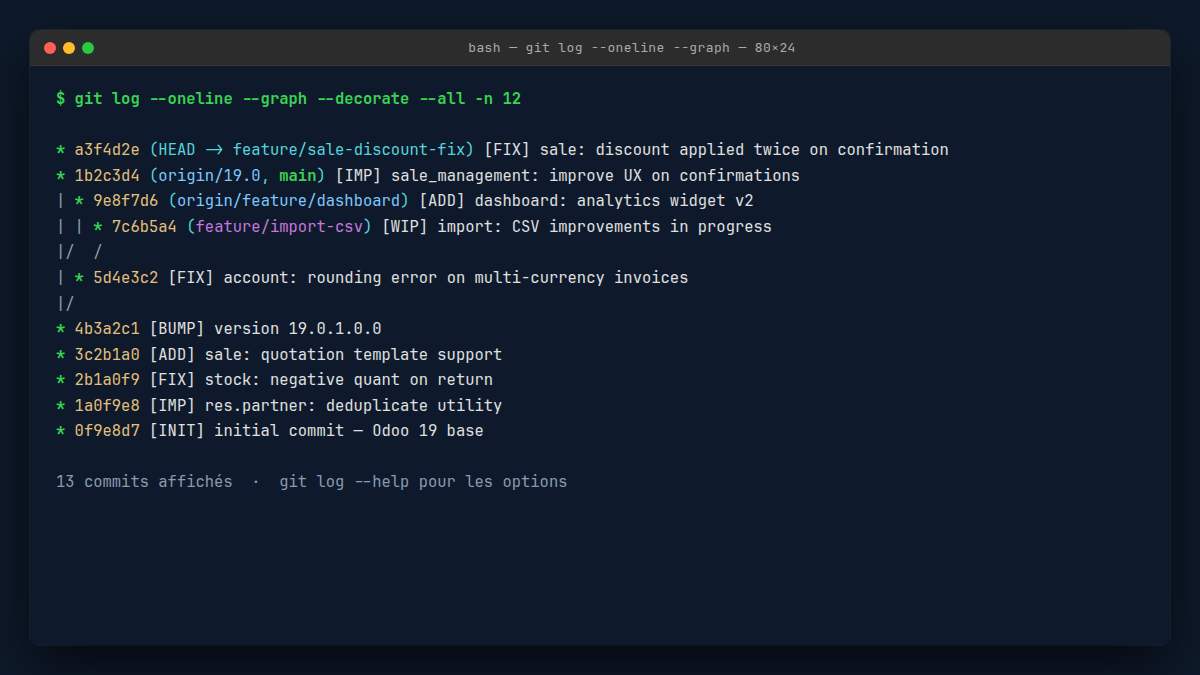Image resolution: width=1200 pixels, height=675 pixels.
Task: Select commit hash 0f9e8d7
Action: coord(107,431)
